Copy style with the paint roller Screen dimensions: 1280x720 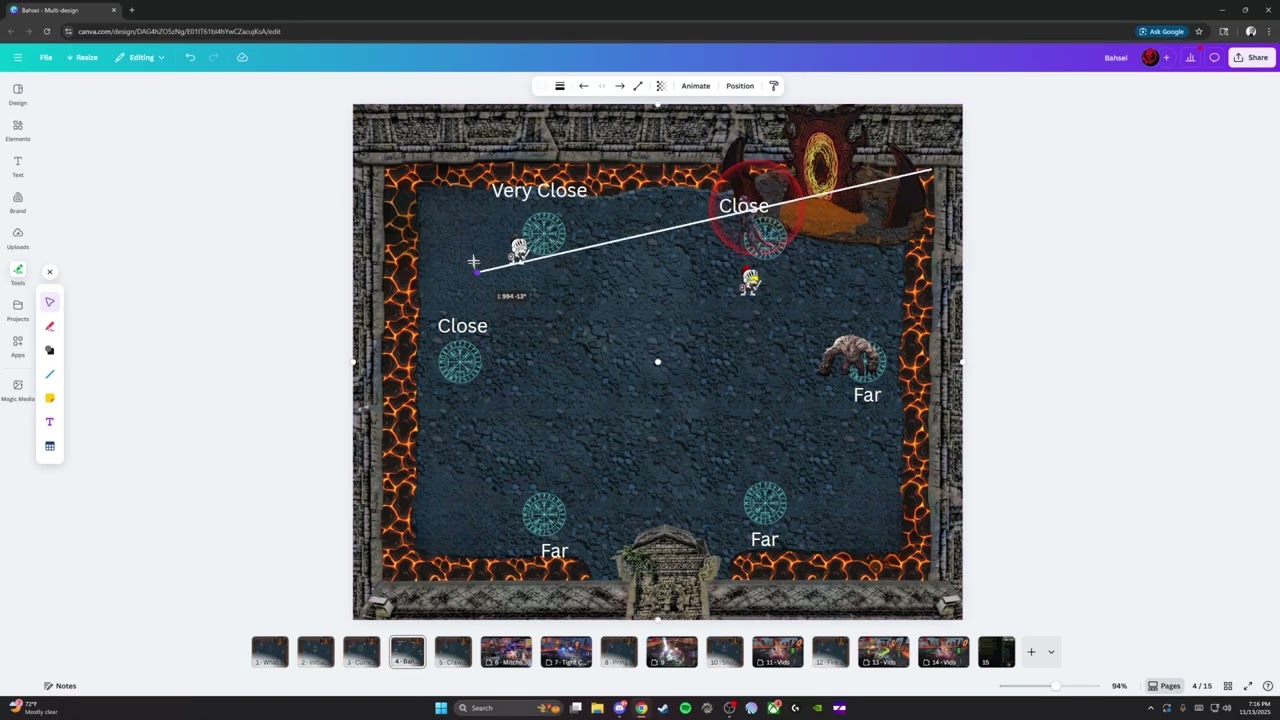(773, 86)
